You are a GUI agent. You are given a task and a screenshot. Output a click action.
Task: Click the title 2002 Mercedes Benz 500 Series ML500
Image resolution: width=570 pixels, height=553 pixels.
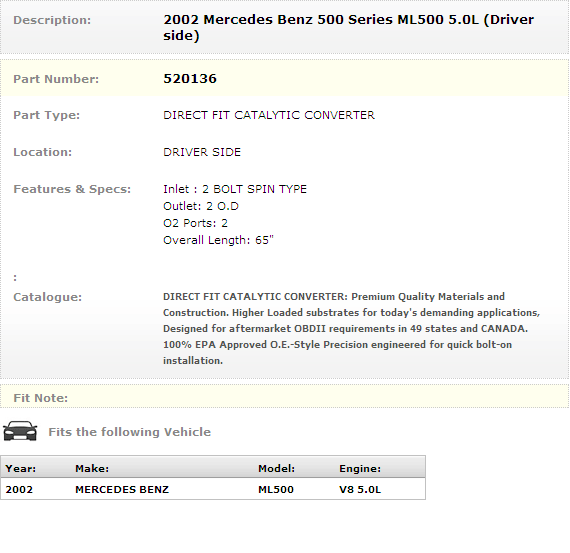coord(348,27)
